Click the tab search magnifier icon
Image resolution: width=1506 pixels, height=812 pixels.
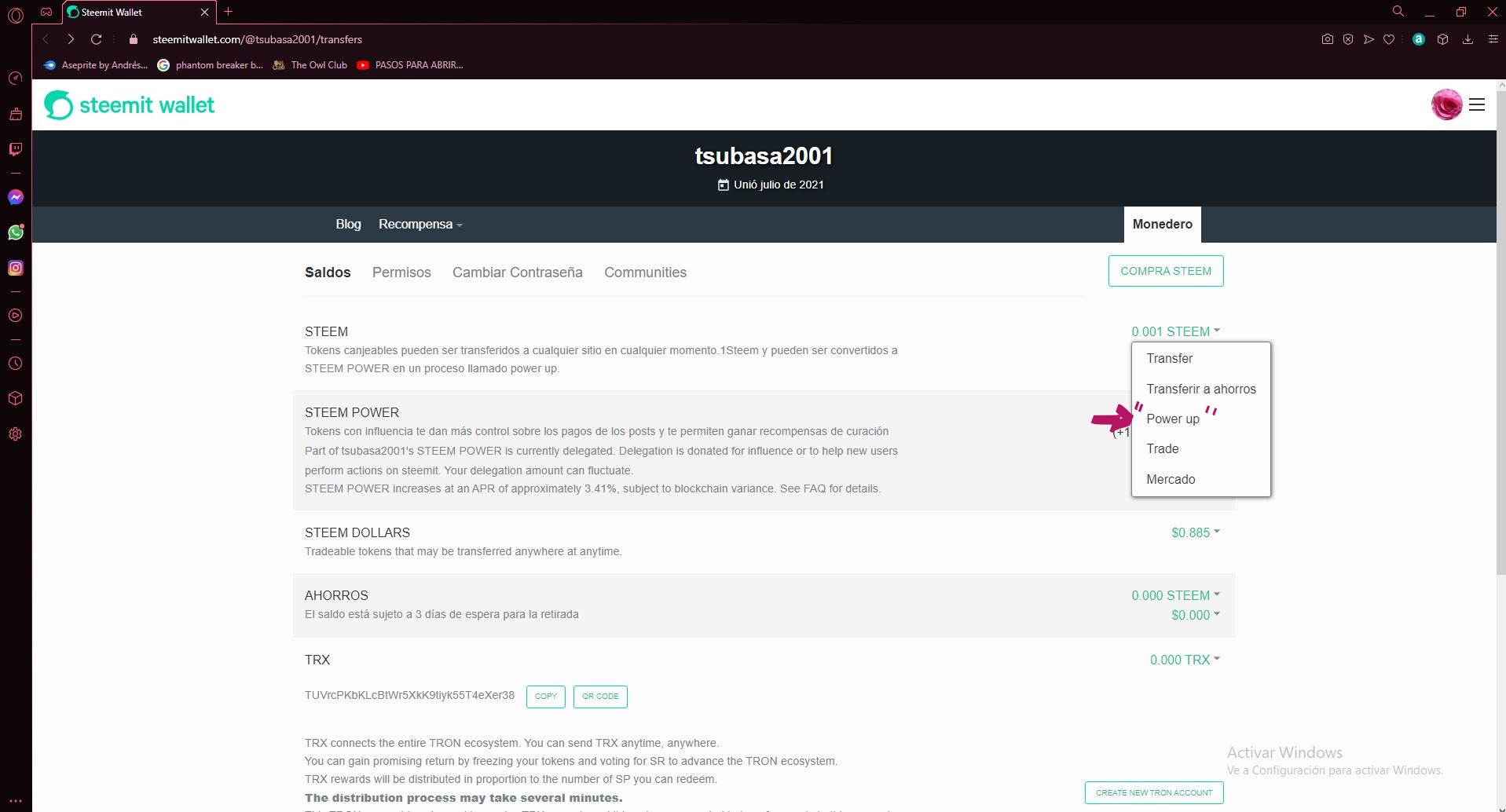coord(1398,11)
